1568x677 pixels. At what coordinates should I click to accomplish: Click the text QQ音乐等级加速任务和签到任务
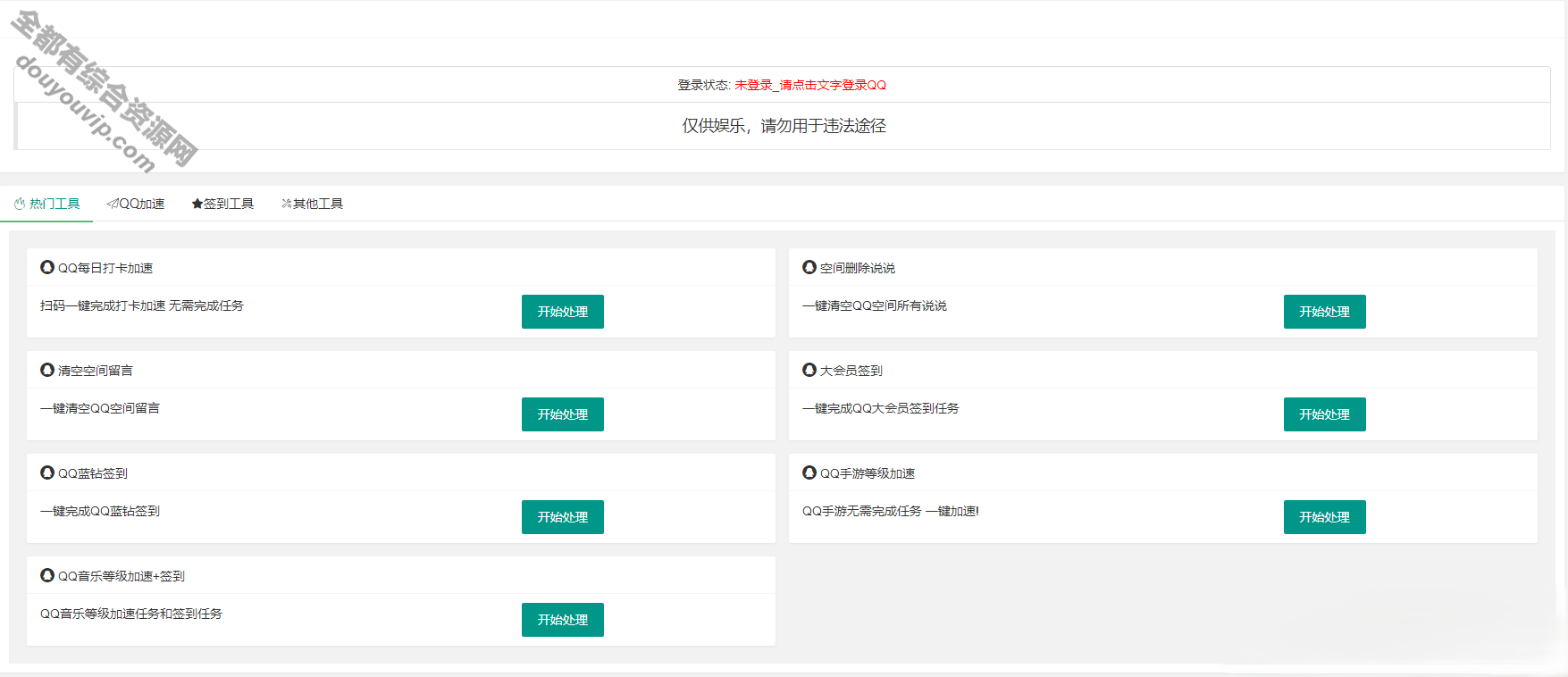pyautogui.click(x=131, y=614)
